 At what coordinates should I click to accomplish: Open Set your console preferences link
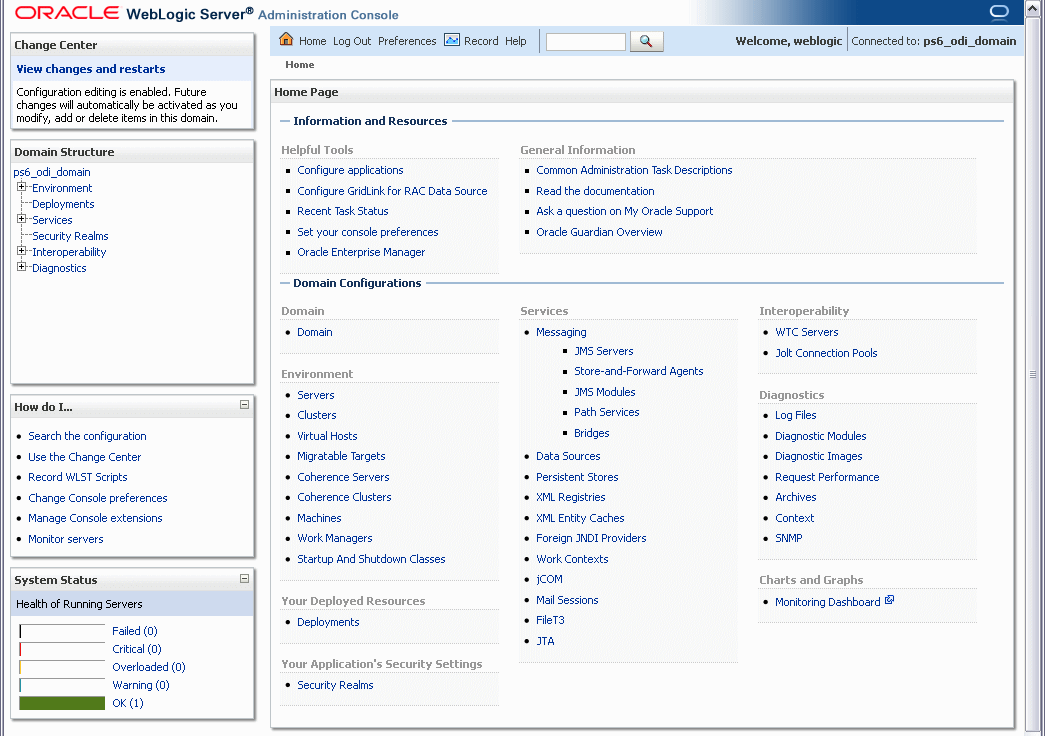(368, 232)
